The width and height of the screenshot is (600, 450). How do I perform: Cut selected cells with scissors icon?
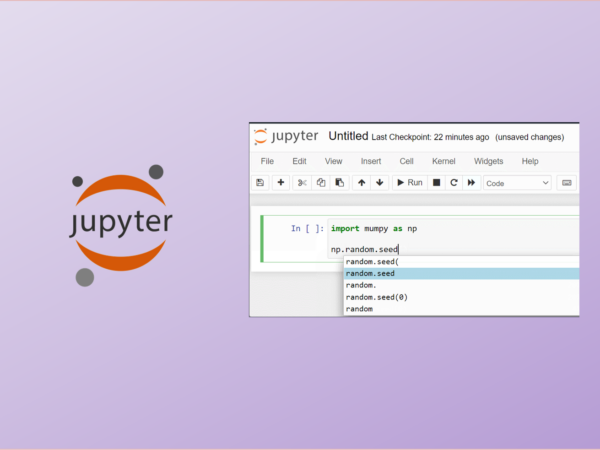301,183
